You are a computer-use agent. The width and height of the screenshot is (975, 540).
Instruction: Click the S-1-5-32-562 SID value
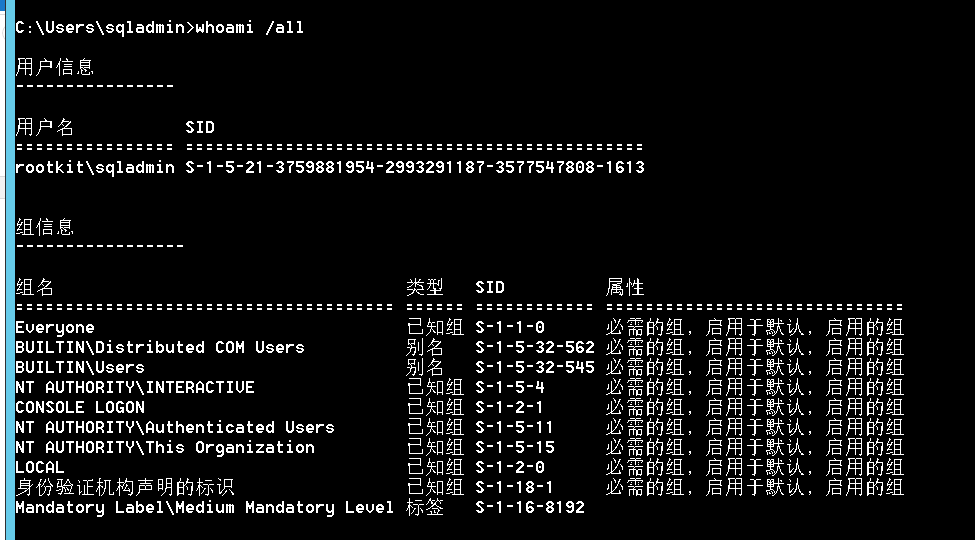535,347
